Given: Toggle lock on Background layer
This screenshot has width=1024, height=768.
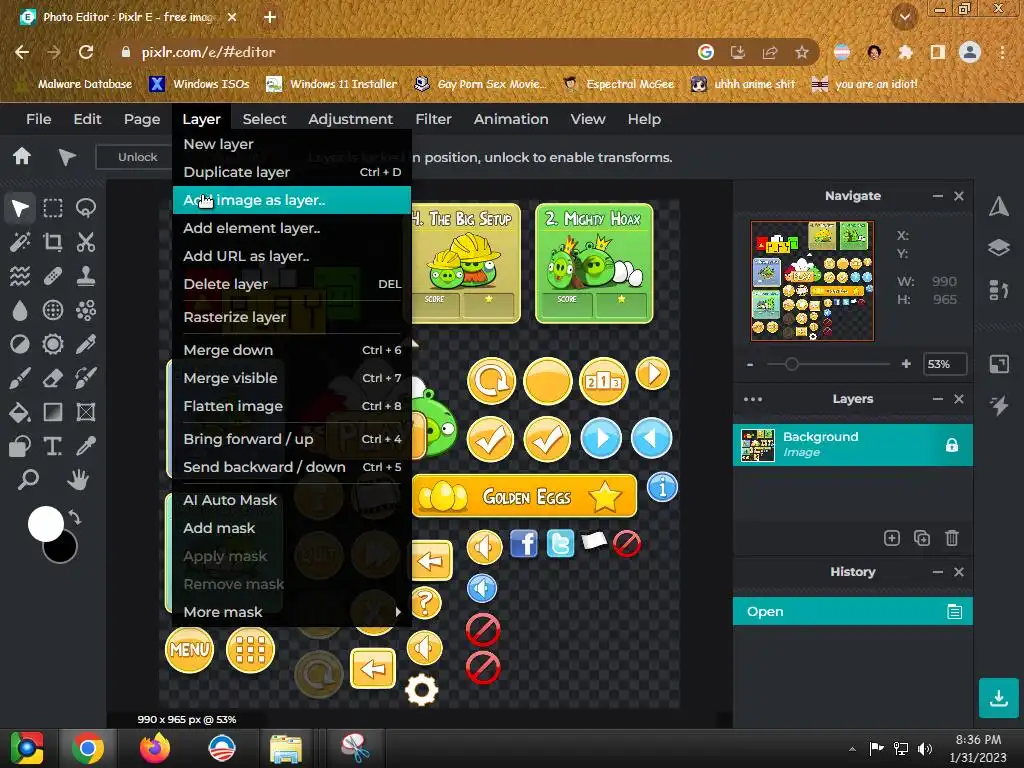Looking at the screenshot, I should [952, 445].
